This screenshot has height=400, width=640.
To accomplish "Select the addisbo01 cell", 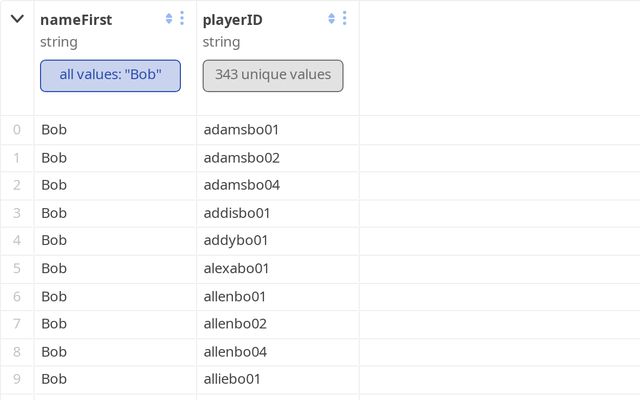I will (237, 213).
